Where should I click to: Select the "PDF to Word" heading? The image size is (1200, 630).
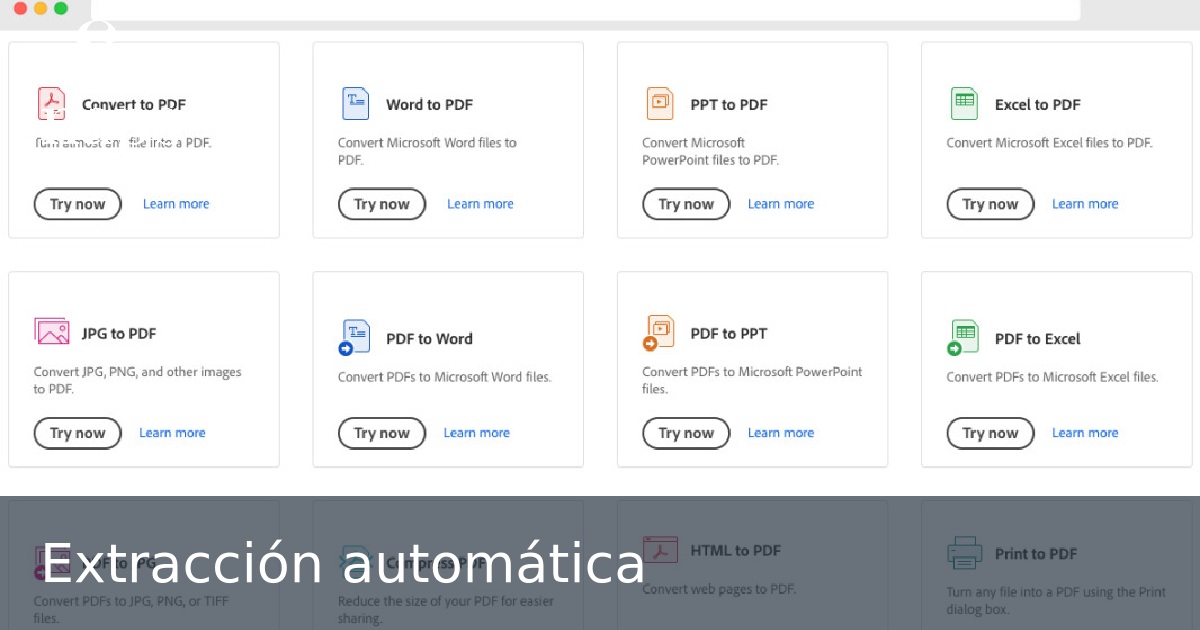(x=430, y=338)
